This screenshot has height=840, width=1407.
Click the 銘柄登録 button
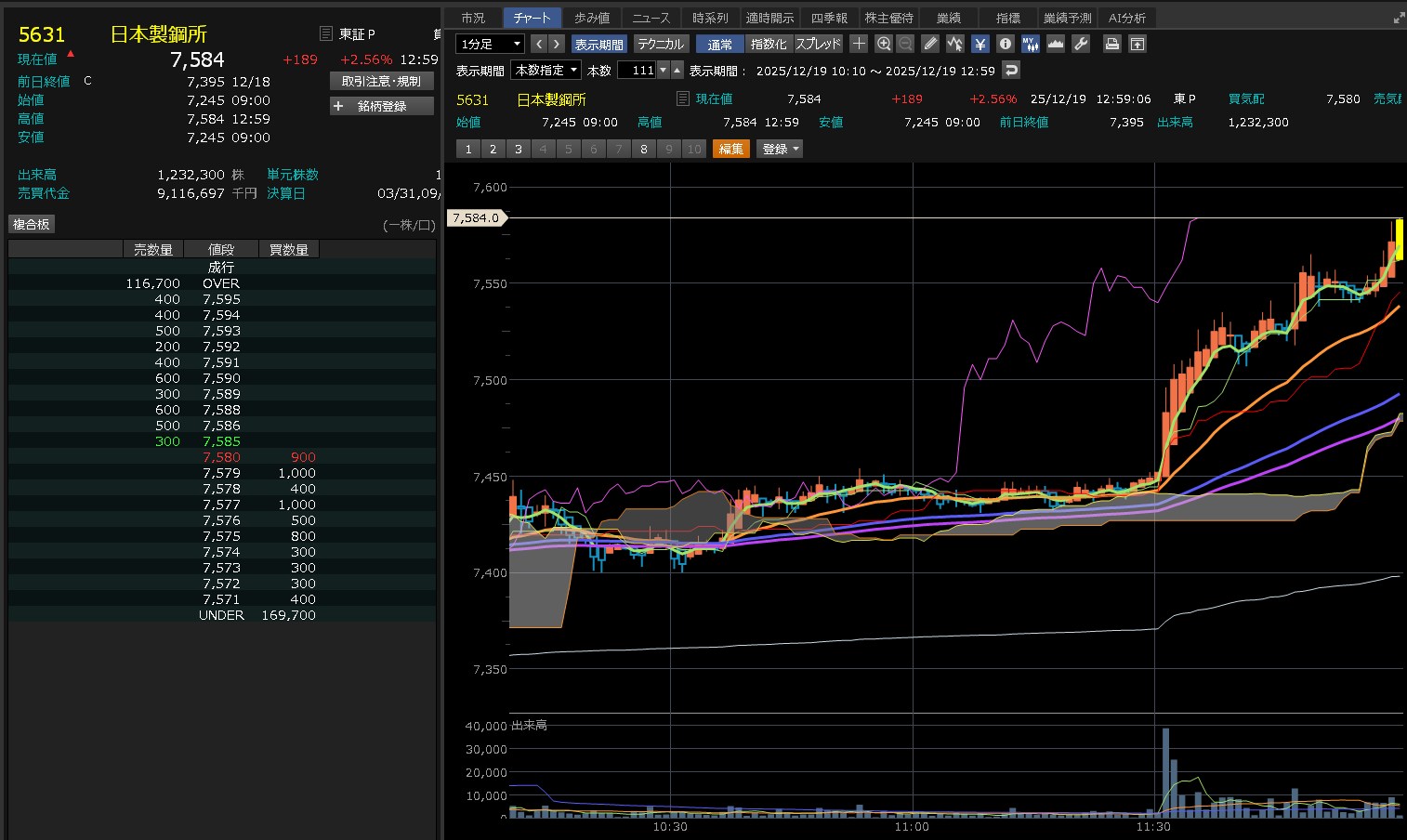coord(382,106)
